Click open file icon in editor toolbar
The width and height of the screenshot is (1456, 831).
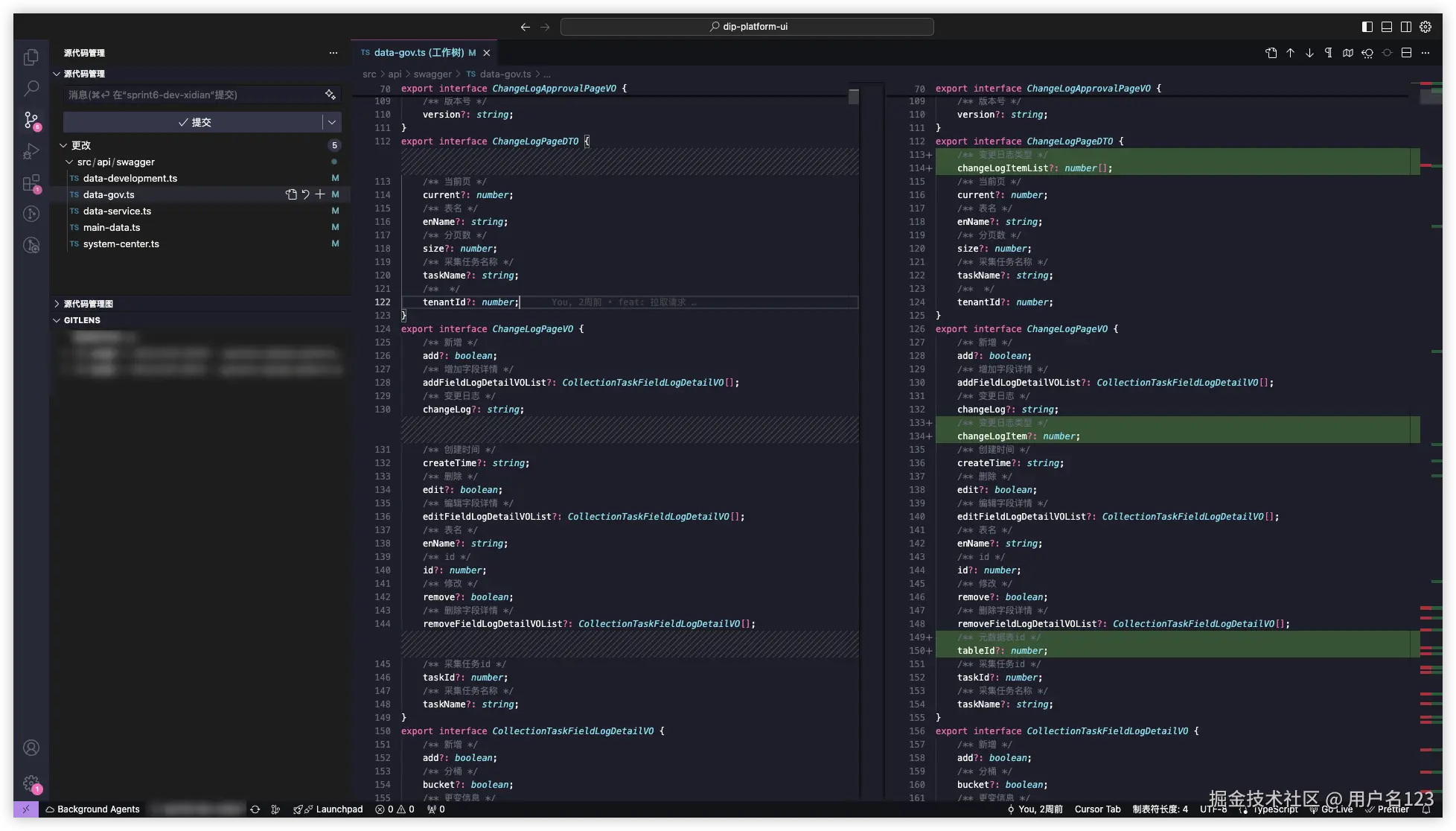(1271, 53)
